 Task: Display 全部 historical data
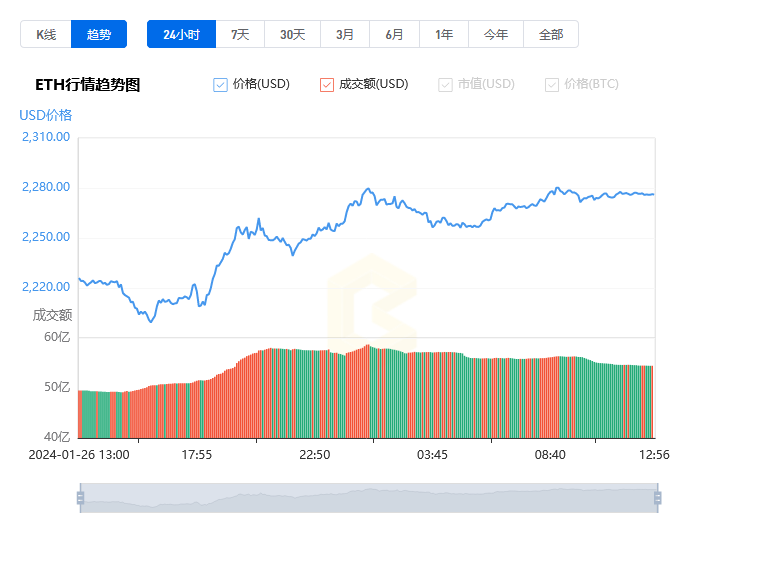tap(551, 34)
